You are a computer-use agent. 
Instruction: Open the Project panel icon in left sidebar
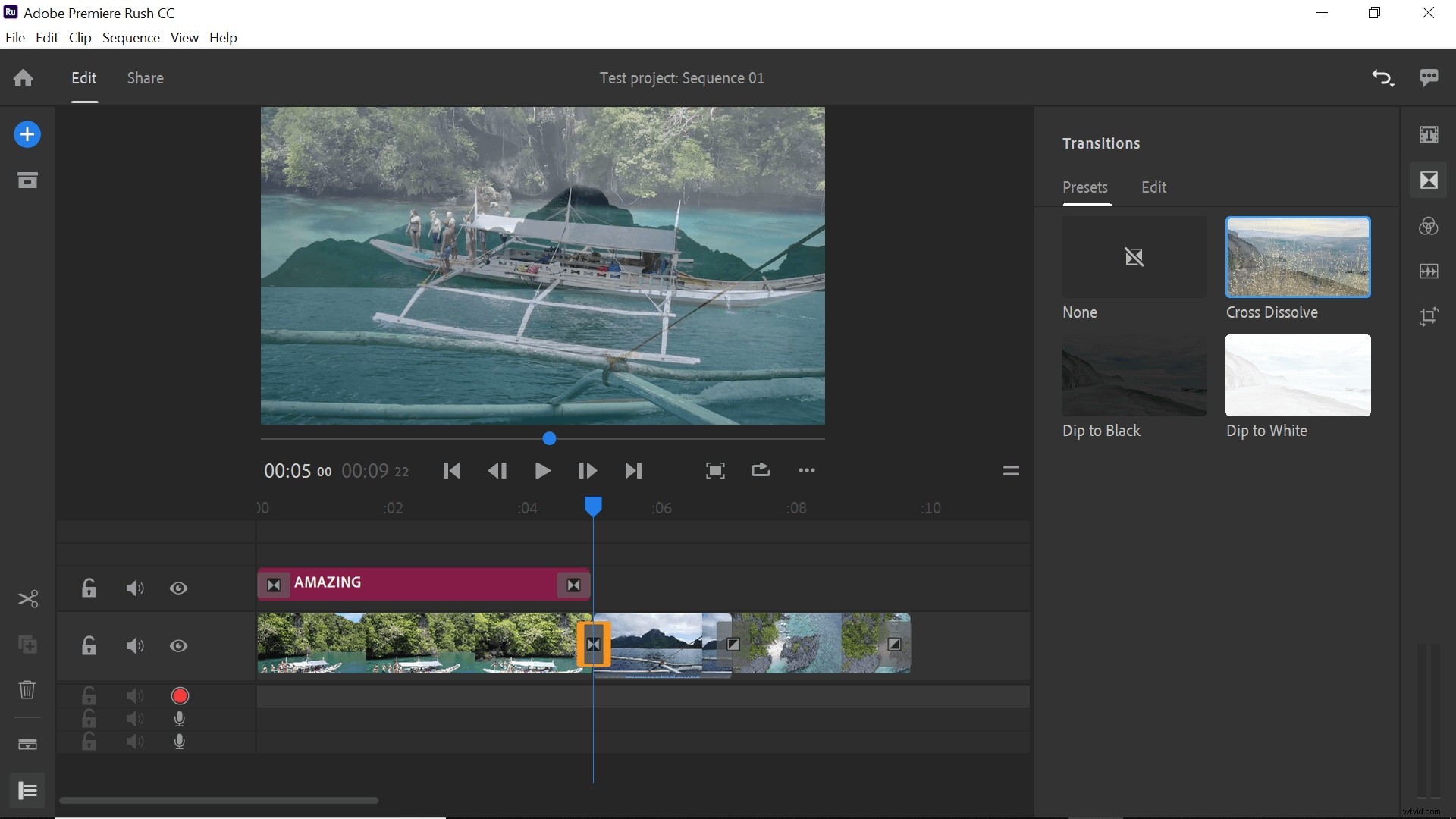pos(27,180)
